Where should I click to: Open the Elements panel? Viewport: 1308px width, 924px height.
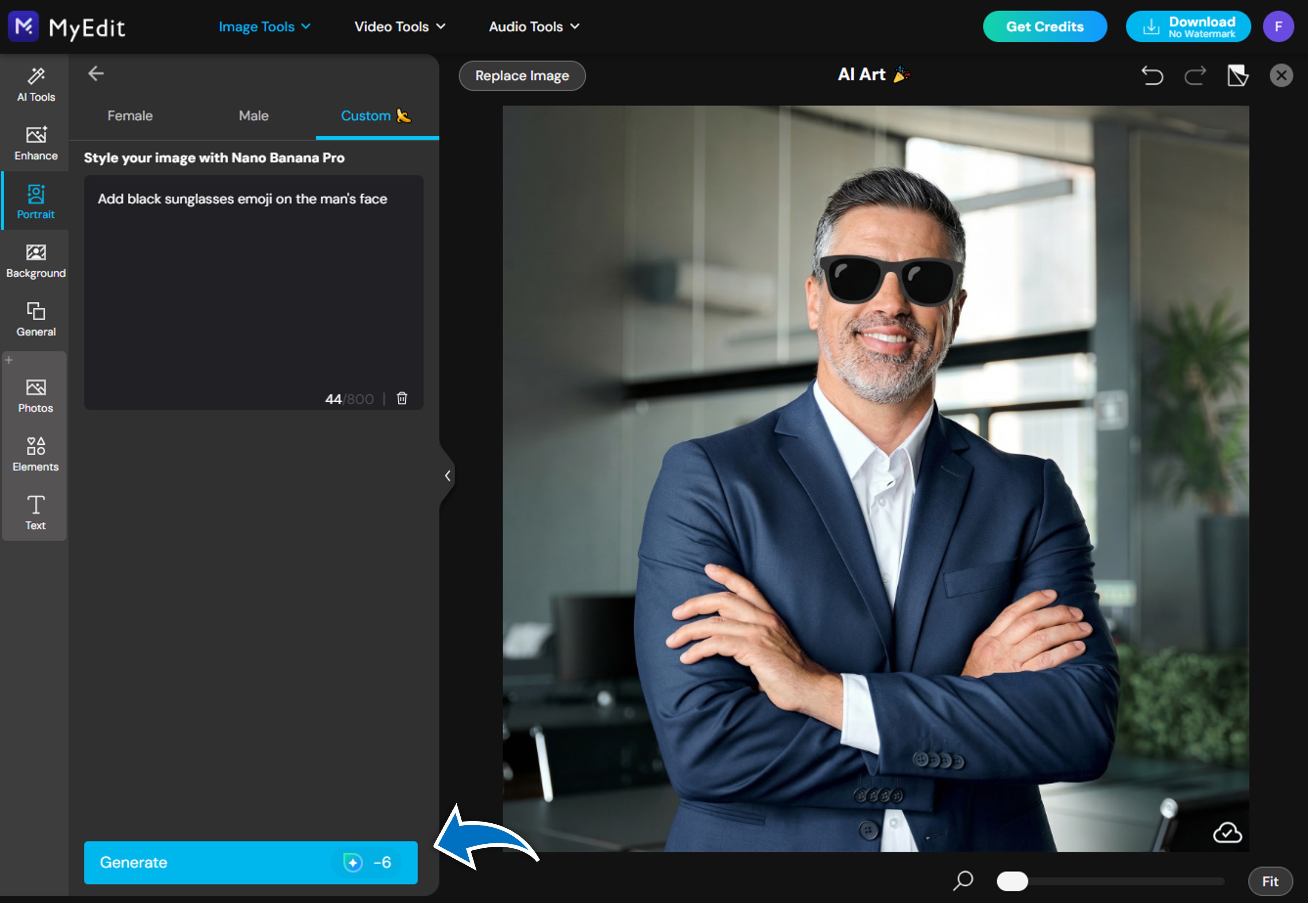pyautogui.click(x=36, y=454)
